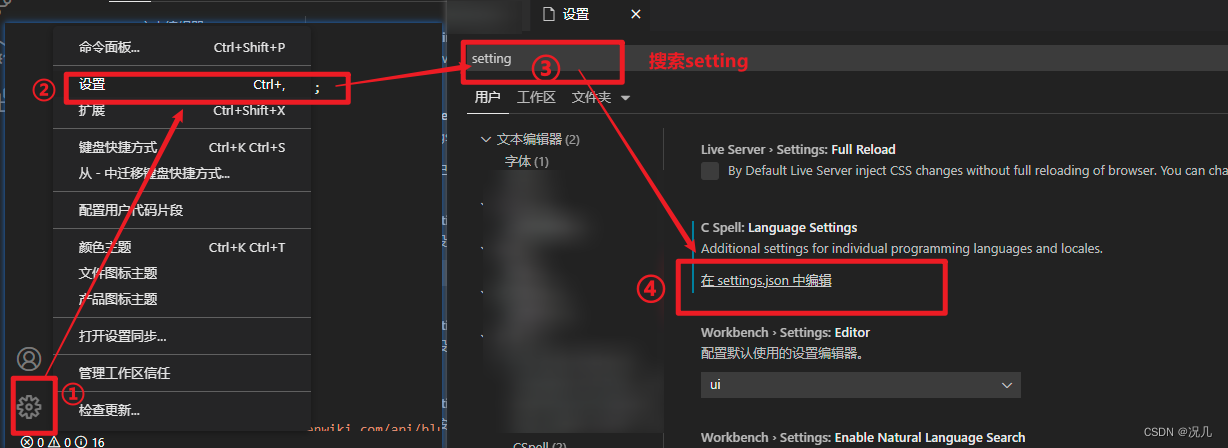
Task: Select 字体 (1) in settings tree
Action: tap(527, 161)
